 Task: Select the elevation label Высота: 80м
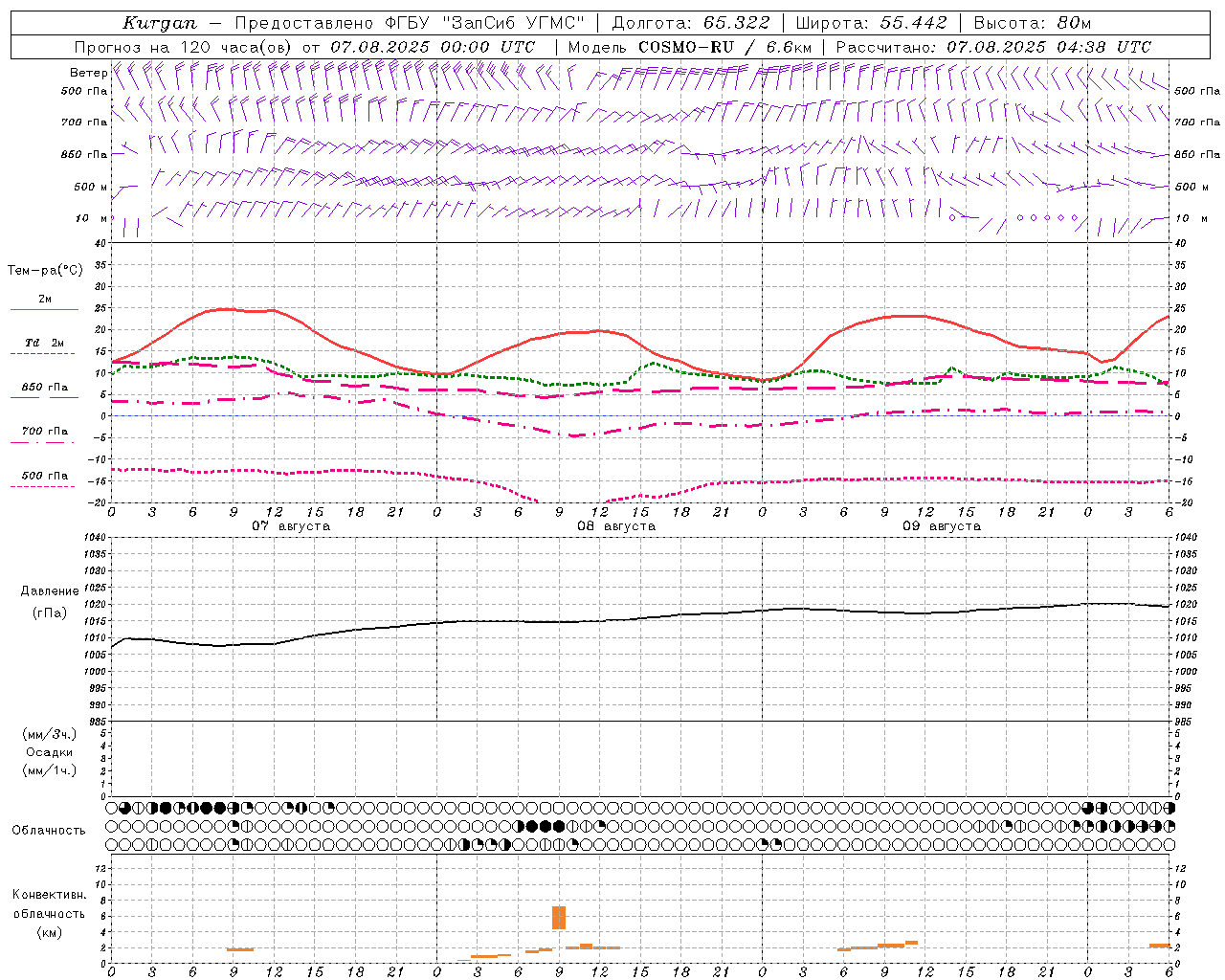pos(1032,23)
